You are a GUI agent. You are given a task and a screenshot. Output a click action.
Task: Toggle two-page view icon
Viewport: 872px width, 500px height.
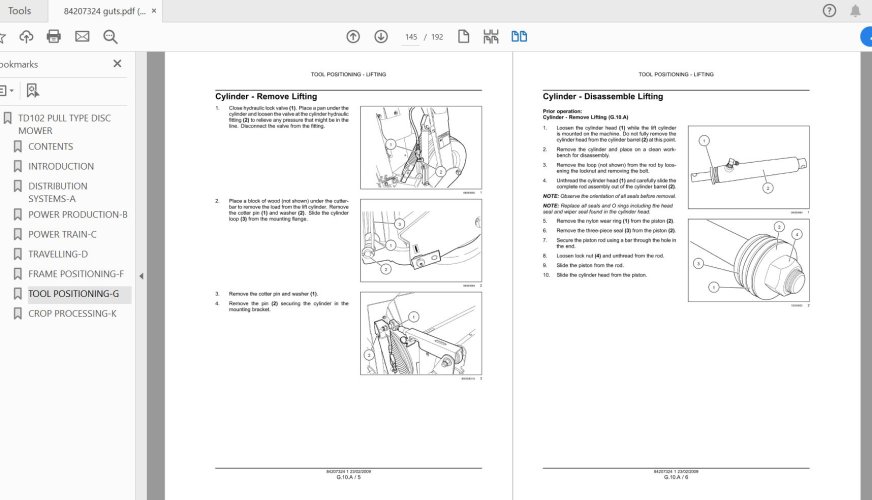tap(519, 37)
